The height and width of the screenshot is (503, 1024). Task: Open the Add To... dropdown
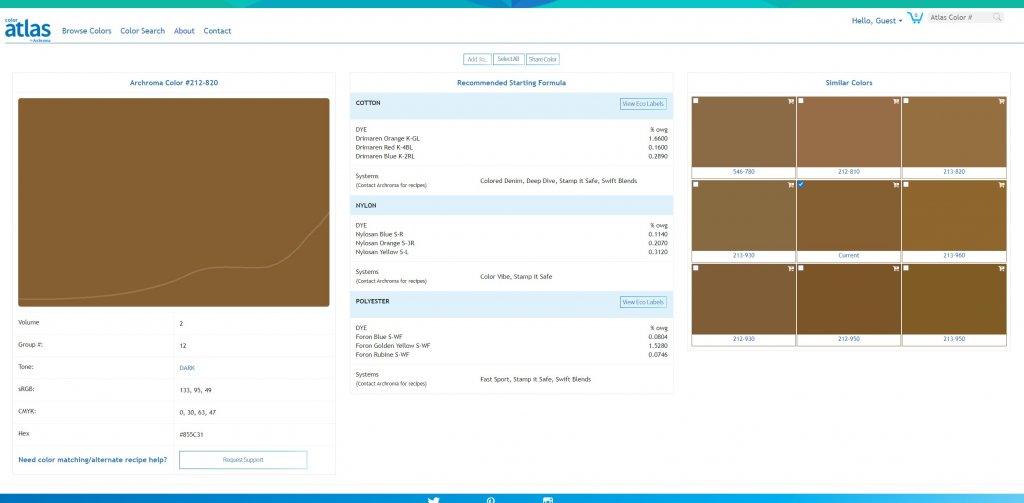(477, 60)
